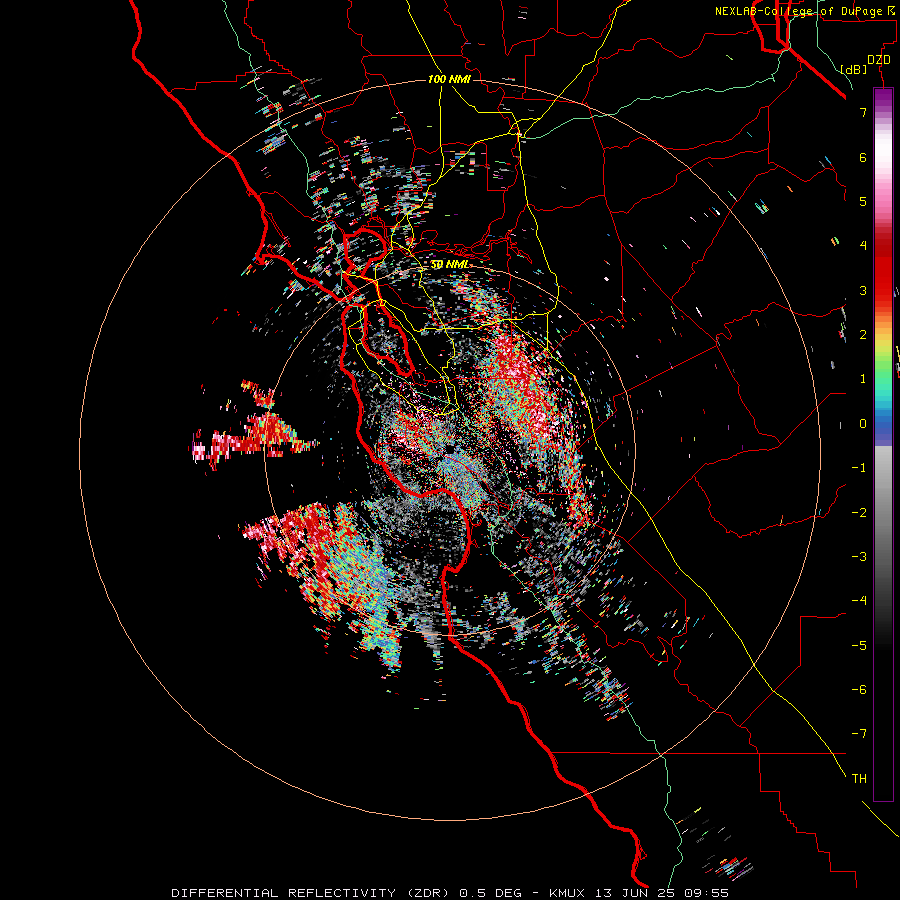Select the -6 dB legend value
This screenshot has height=900, width=900.
859,690
